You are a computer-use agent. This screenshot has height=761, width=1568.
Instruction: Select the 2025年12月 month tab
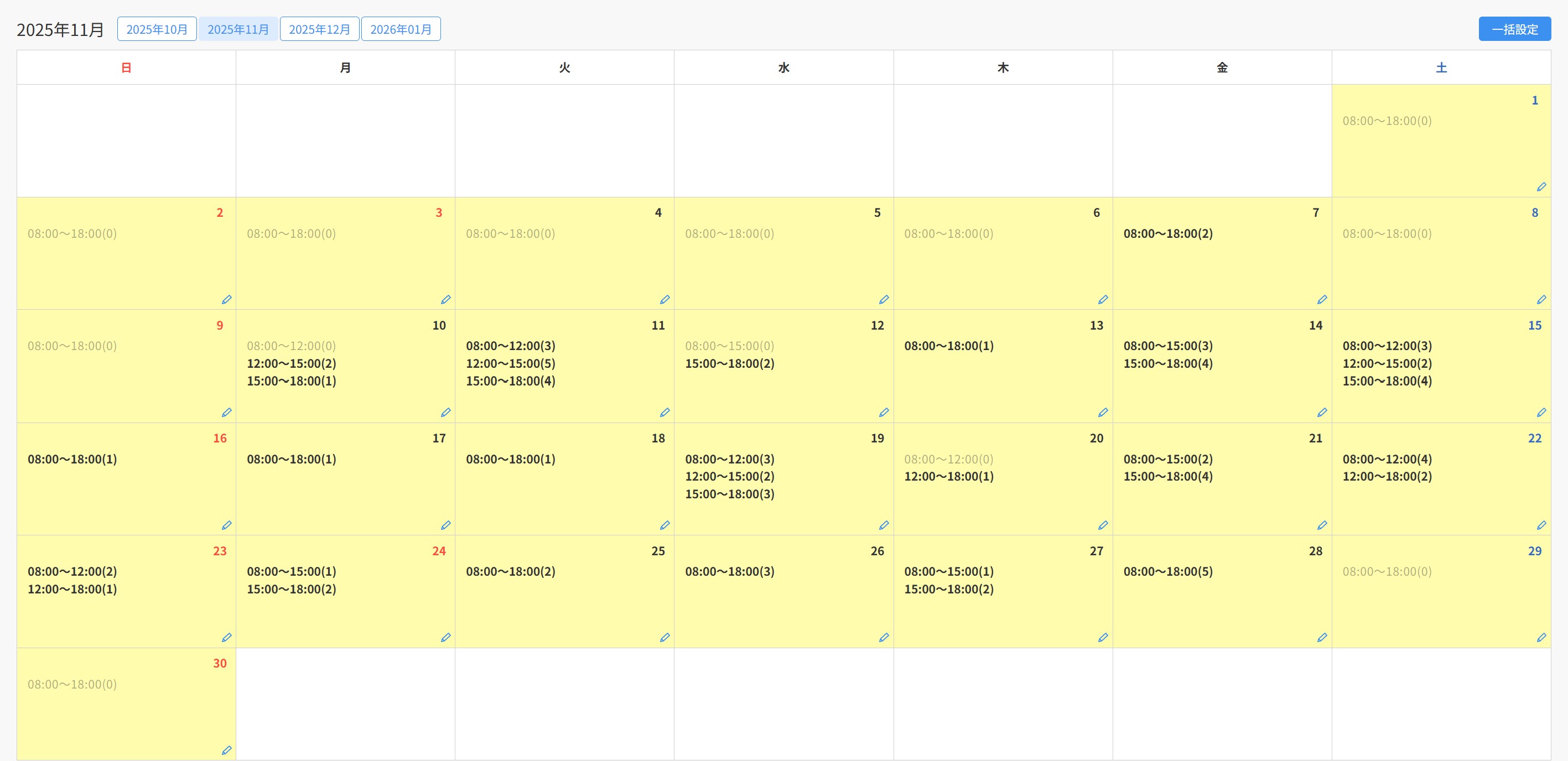coord(319,29)
